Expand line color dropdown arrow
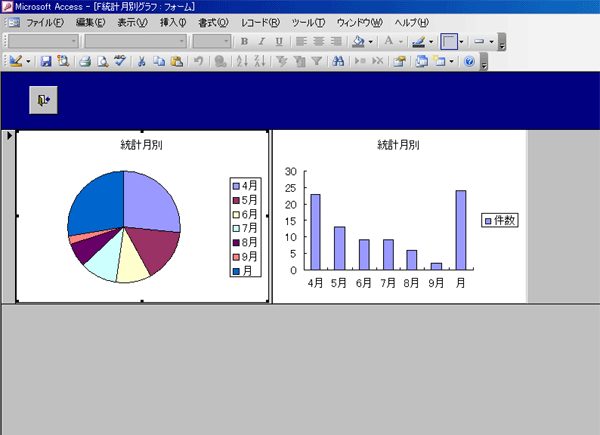The height and width of the screenshot is (435, 600). [431, 41]
